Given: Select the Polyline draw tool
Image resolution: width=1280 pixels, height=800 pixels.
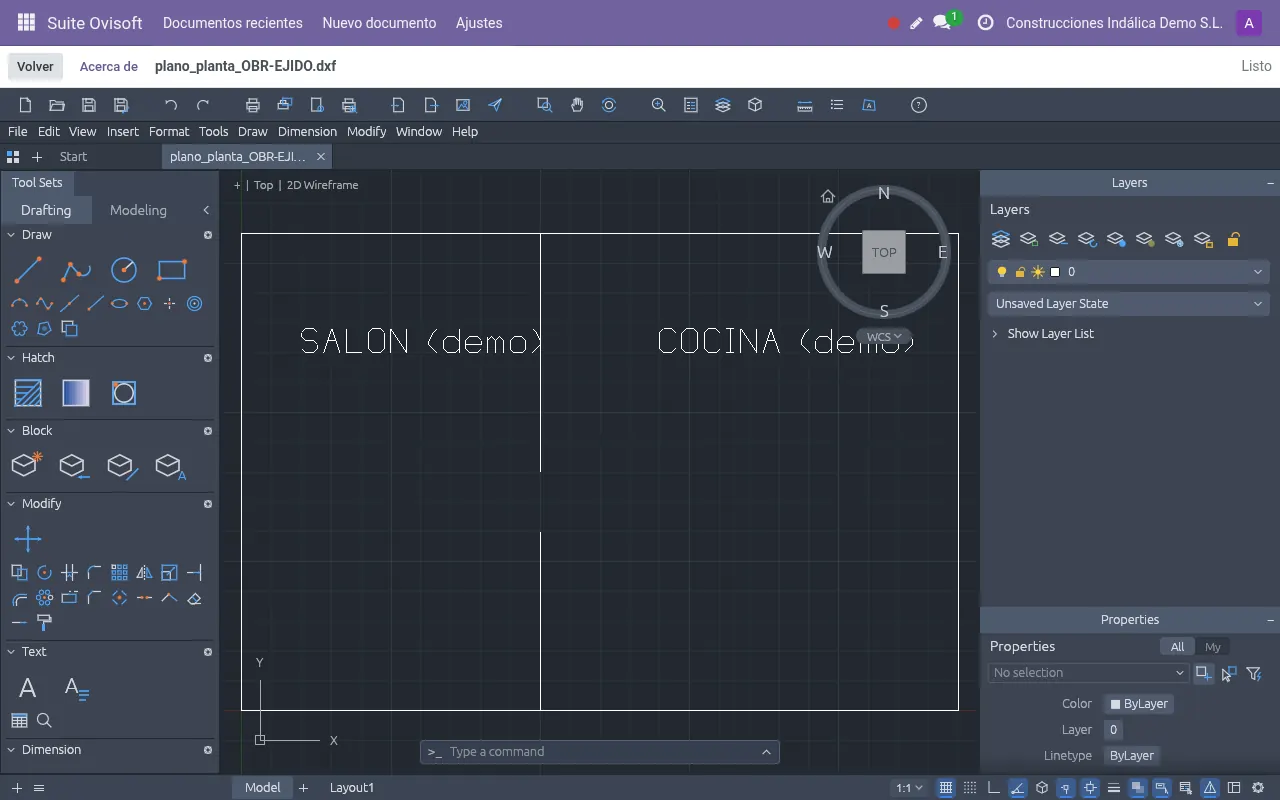Looking at the screenshot, I should (76, 270).
